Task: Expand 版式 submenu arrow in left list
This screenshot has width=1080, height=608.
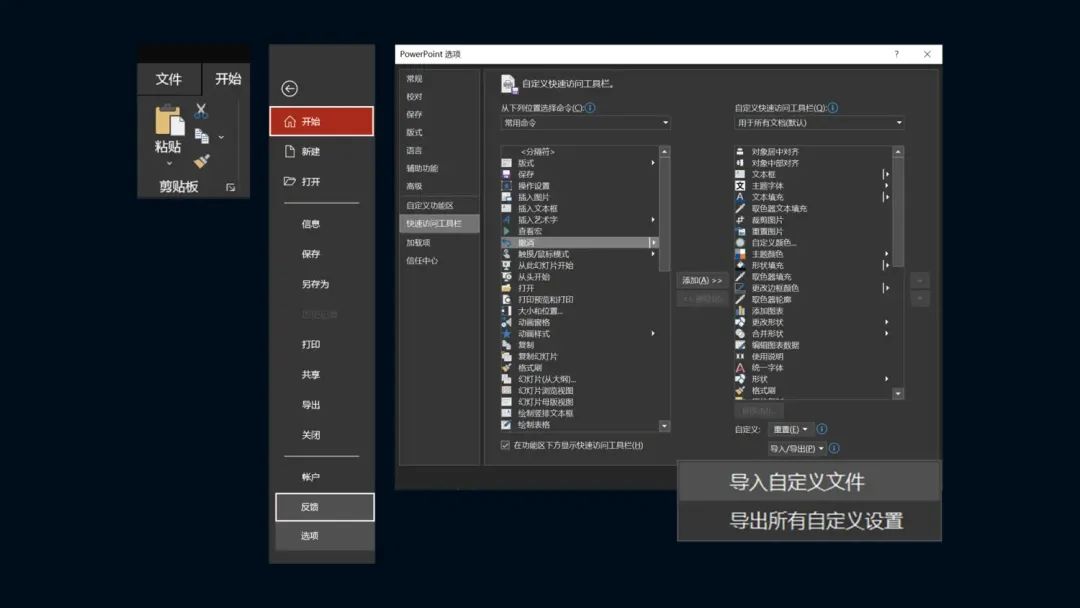Action: click(653, 163)
